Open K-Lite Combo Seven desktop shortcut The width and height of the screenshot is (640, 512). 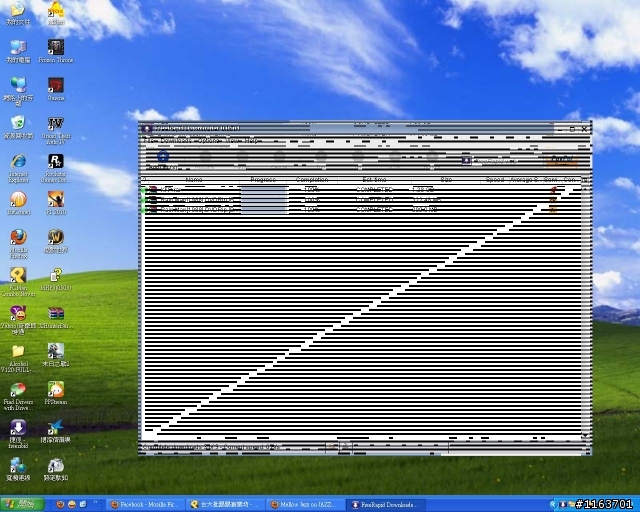tap(18, 282)
